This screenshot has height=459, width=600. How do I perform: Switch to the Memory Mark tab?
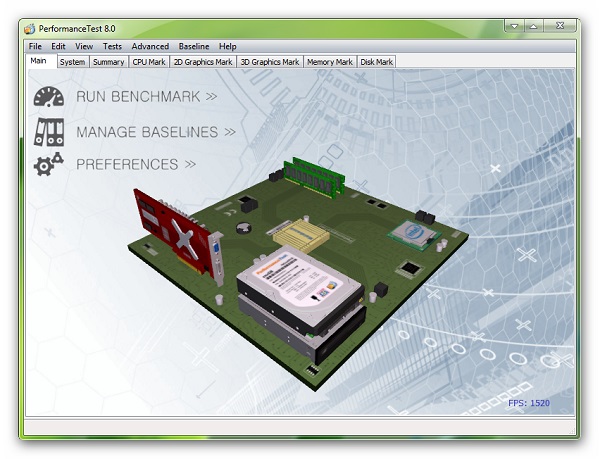coord(330,62)
